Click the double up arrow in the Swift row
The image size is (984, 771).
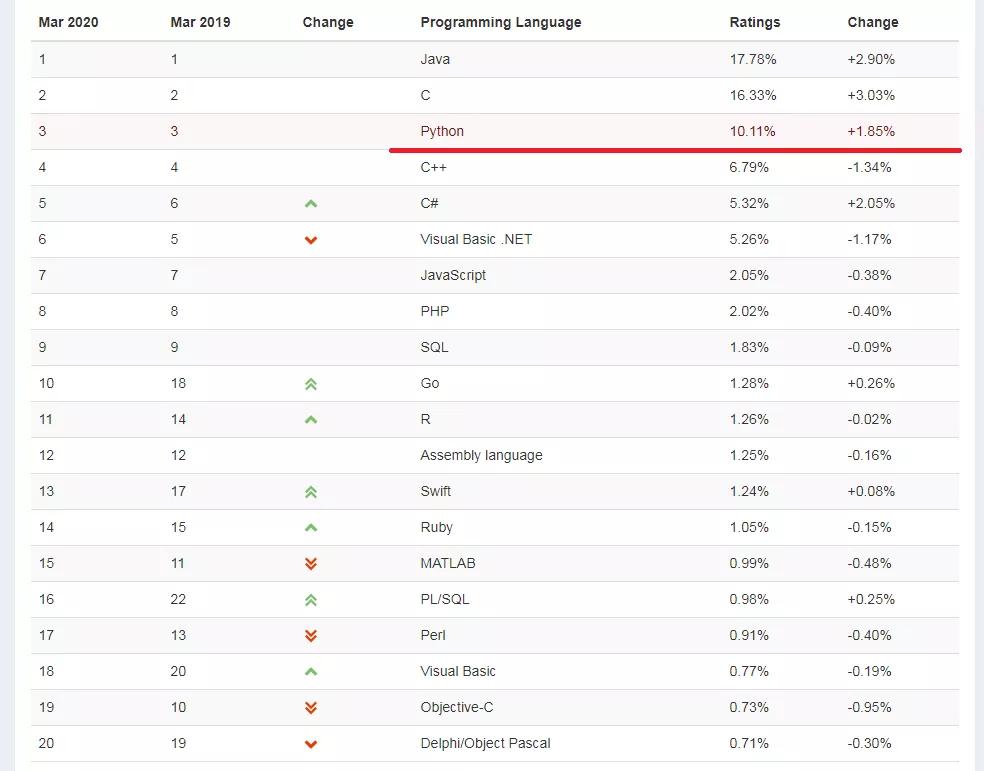311,492
